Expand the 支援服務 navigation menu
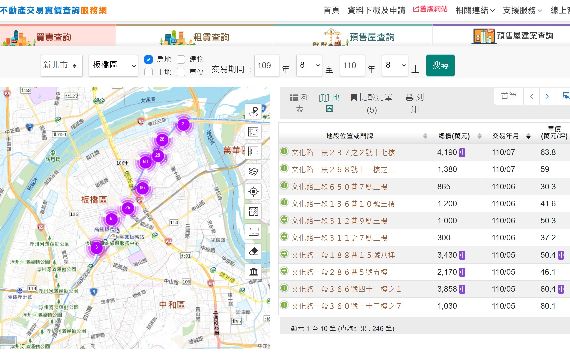Viewport: 570px width, 360px height. 522,11
